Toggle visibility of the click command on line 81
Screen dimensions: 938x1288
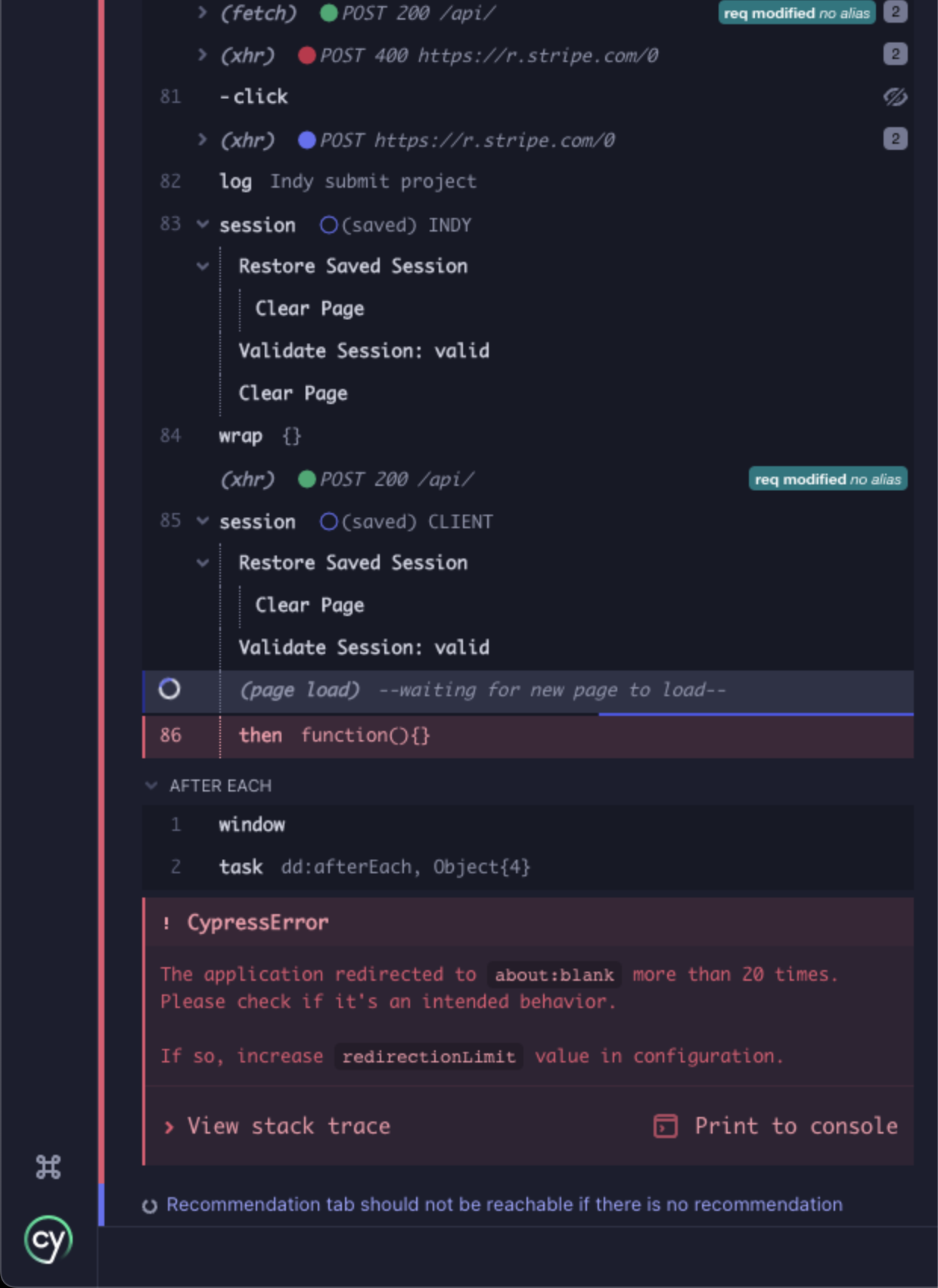pyautogui.click(x=894, y=97)
